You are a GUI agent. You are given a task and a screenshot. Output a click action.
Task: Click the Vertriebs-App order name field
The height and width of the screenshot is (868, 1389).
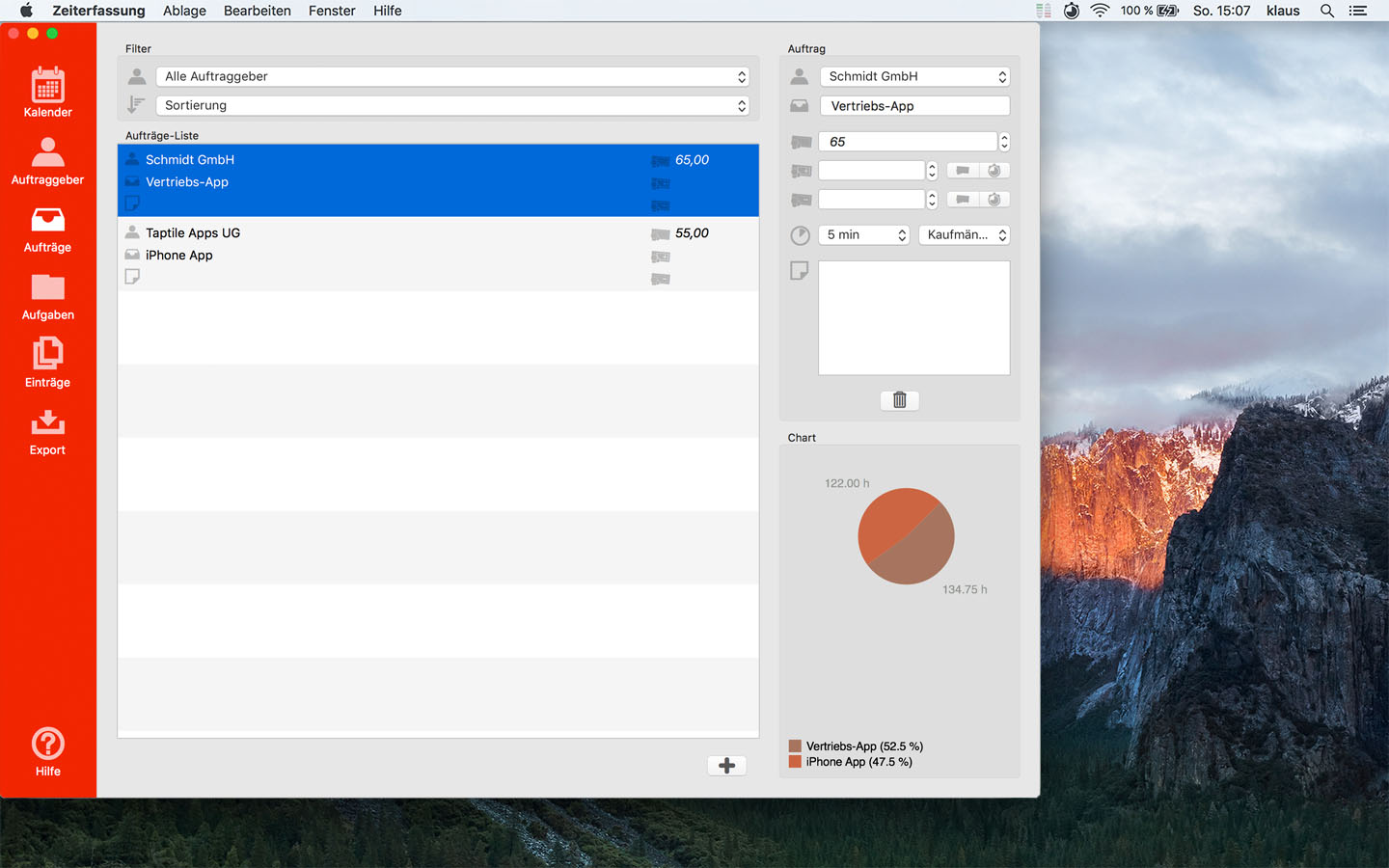point(915,106)
